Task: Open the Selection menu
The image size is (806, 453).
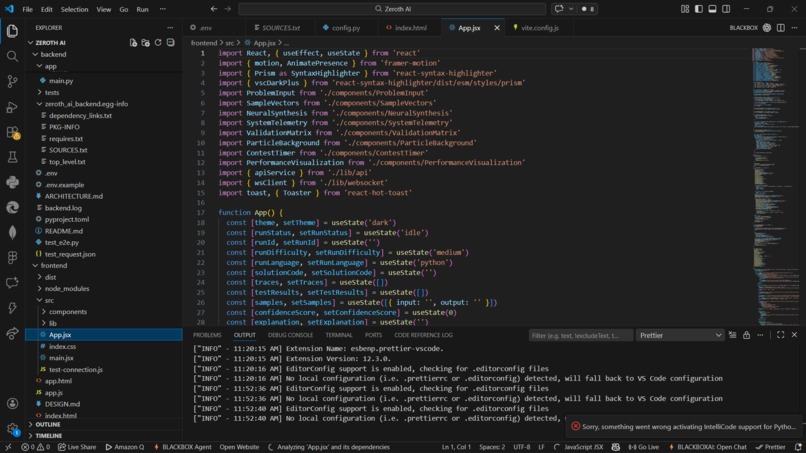Action: point(75,9)
